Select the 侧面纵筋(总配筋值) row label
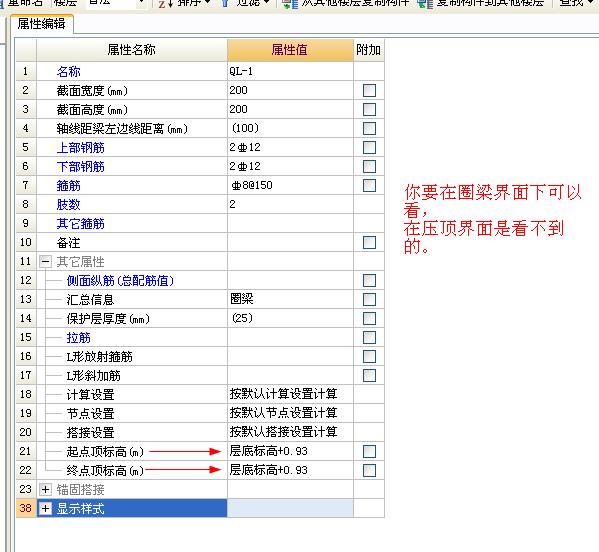The image size is (599, 552). [x=120, y=281]
